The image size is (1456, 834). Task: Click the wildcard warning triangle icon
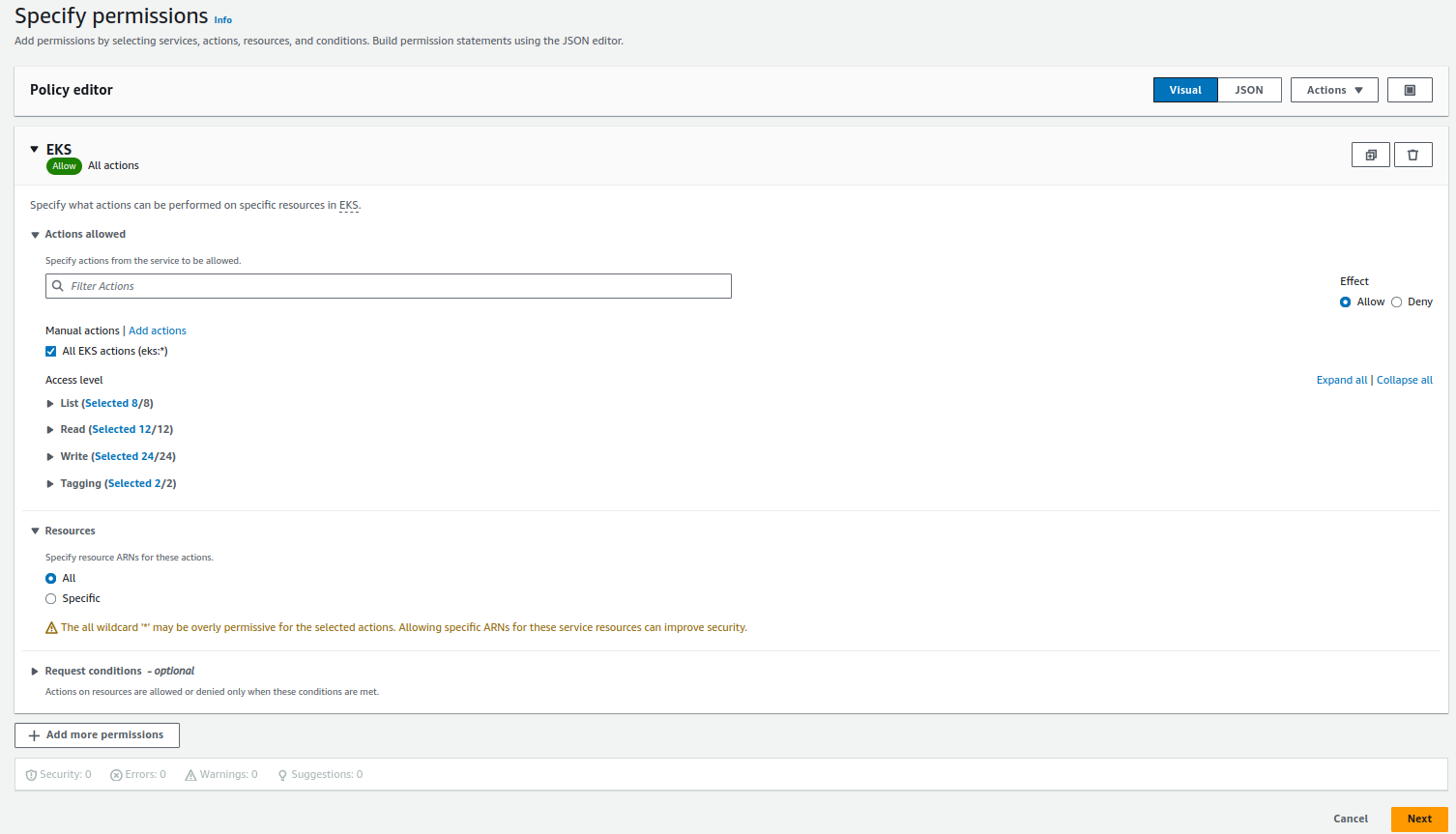51,628
